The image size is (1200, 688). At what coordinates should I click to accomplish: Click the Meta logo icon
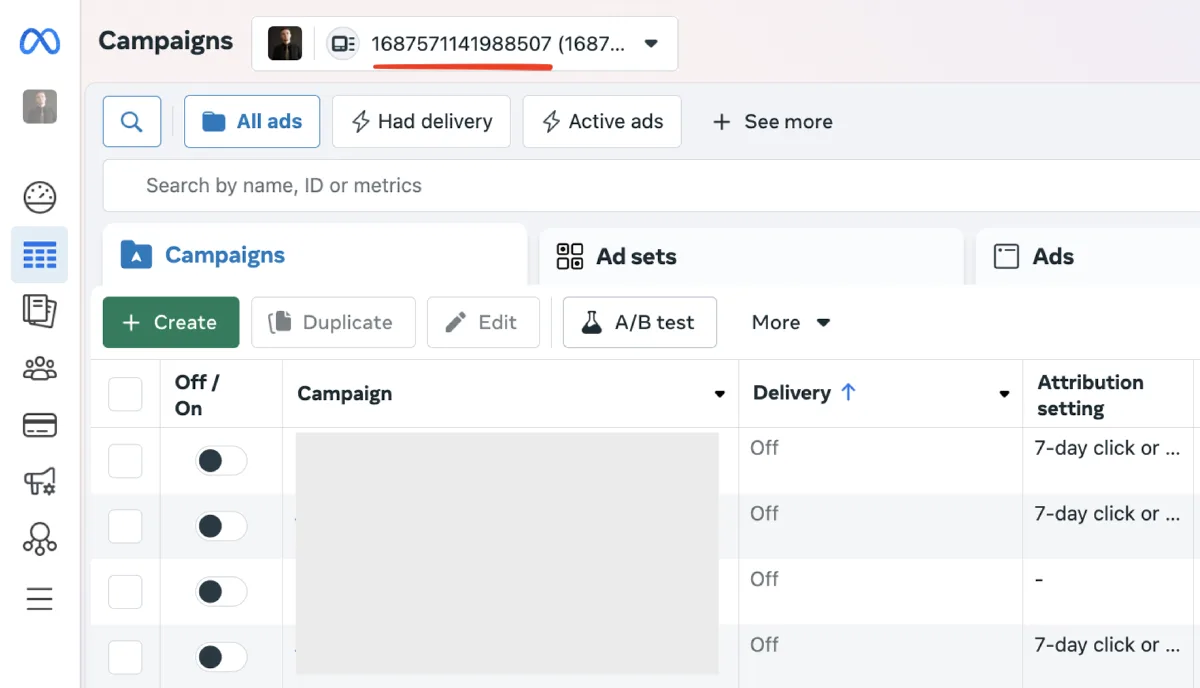click(x=40, y=41)
